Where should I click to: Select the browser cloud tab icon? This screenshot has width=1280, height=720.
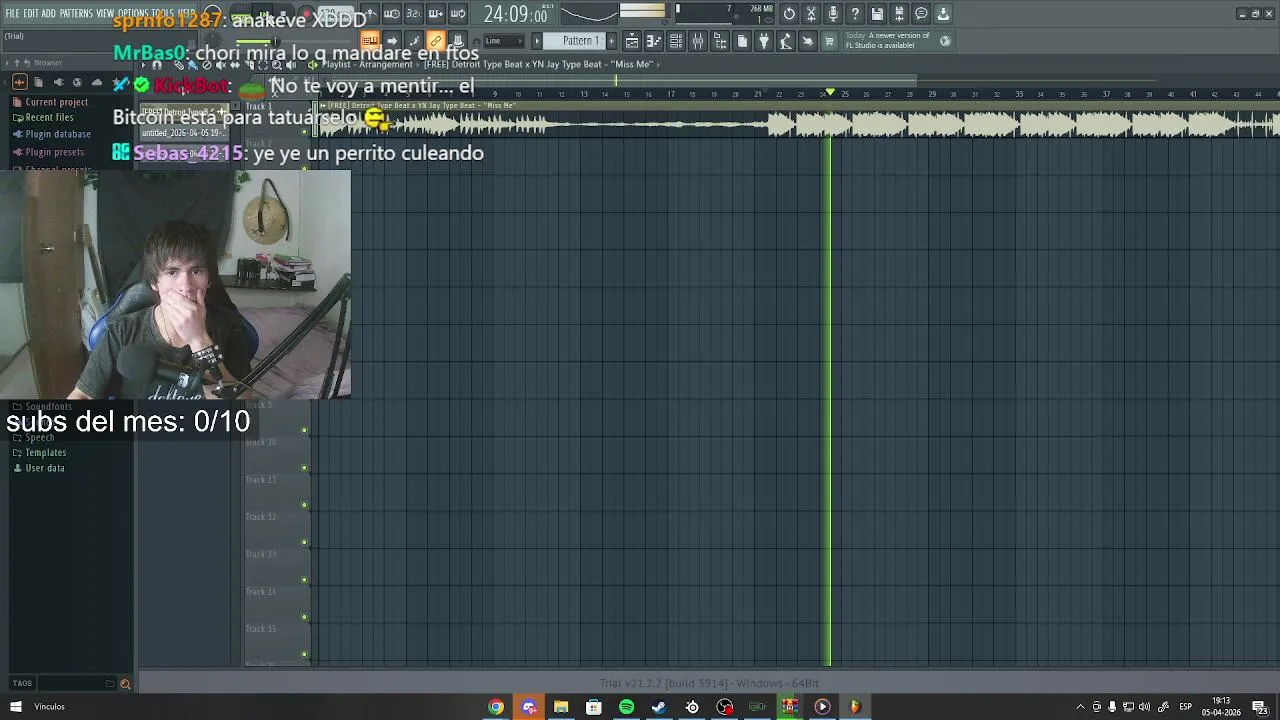[96, 82]
